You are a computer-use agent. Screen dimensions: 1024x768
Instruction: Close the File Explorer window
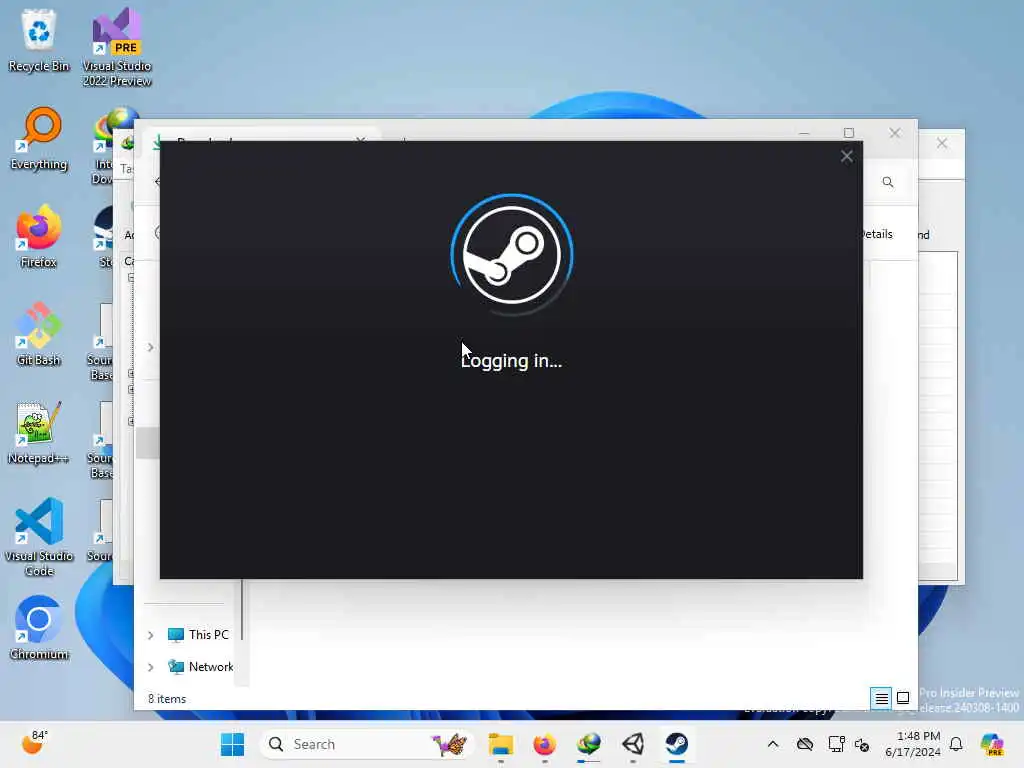(x=895, y=133)
